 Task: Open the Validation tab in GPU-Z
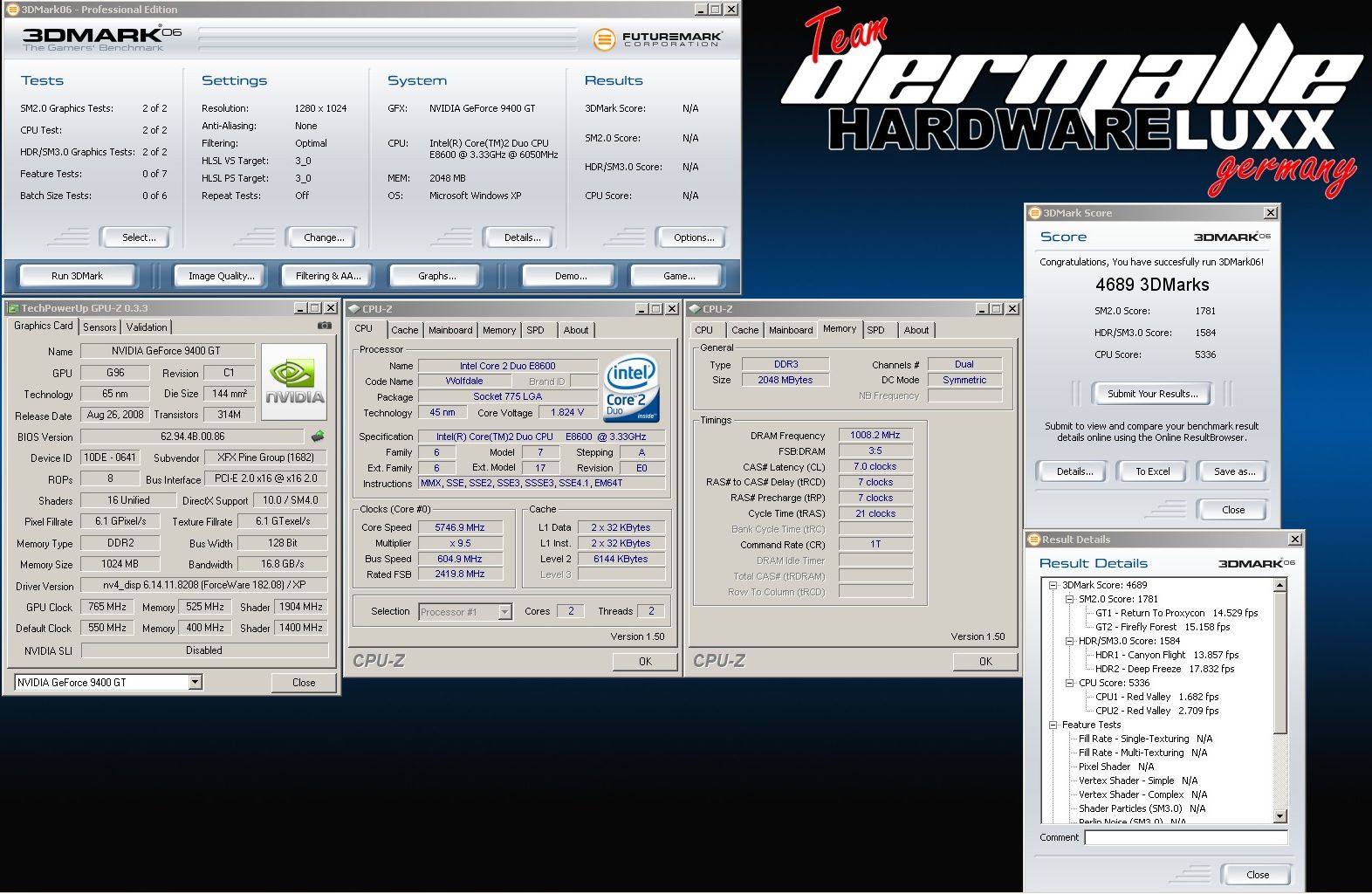(147, 327)
